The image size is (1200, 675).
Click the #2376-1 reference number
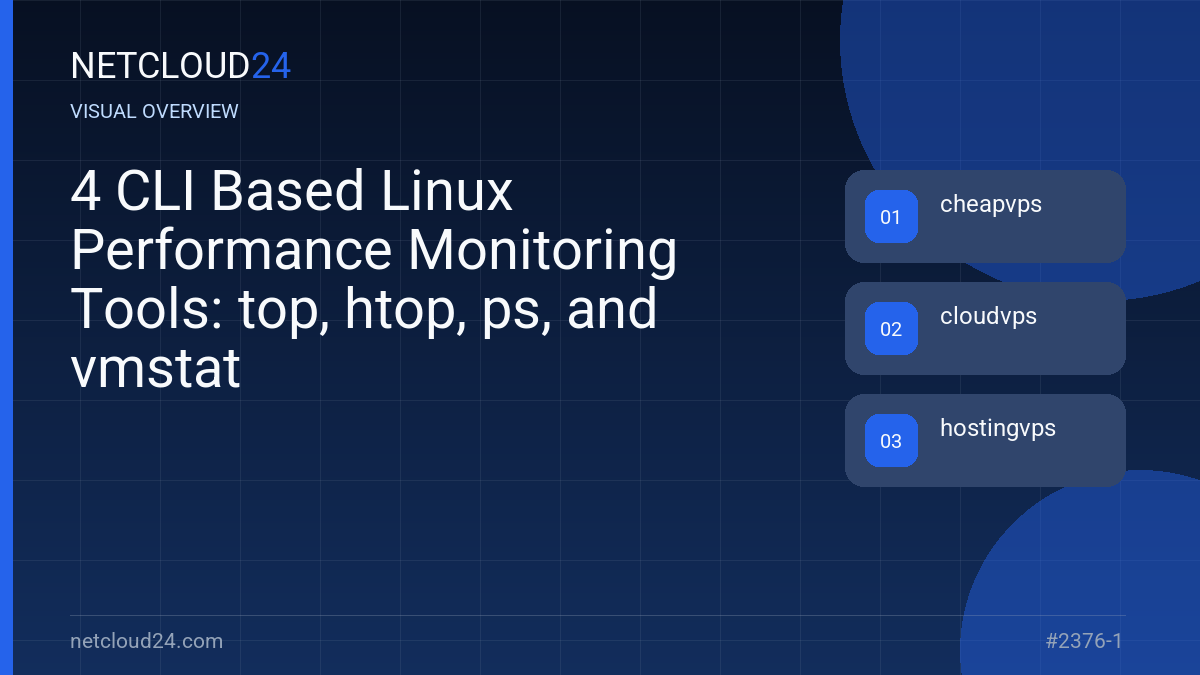(1084, 641)
